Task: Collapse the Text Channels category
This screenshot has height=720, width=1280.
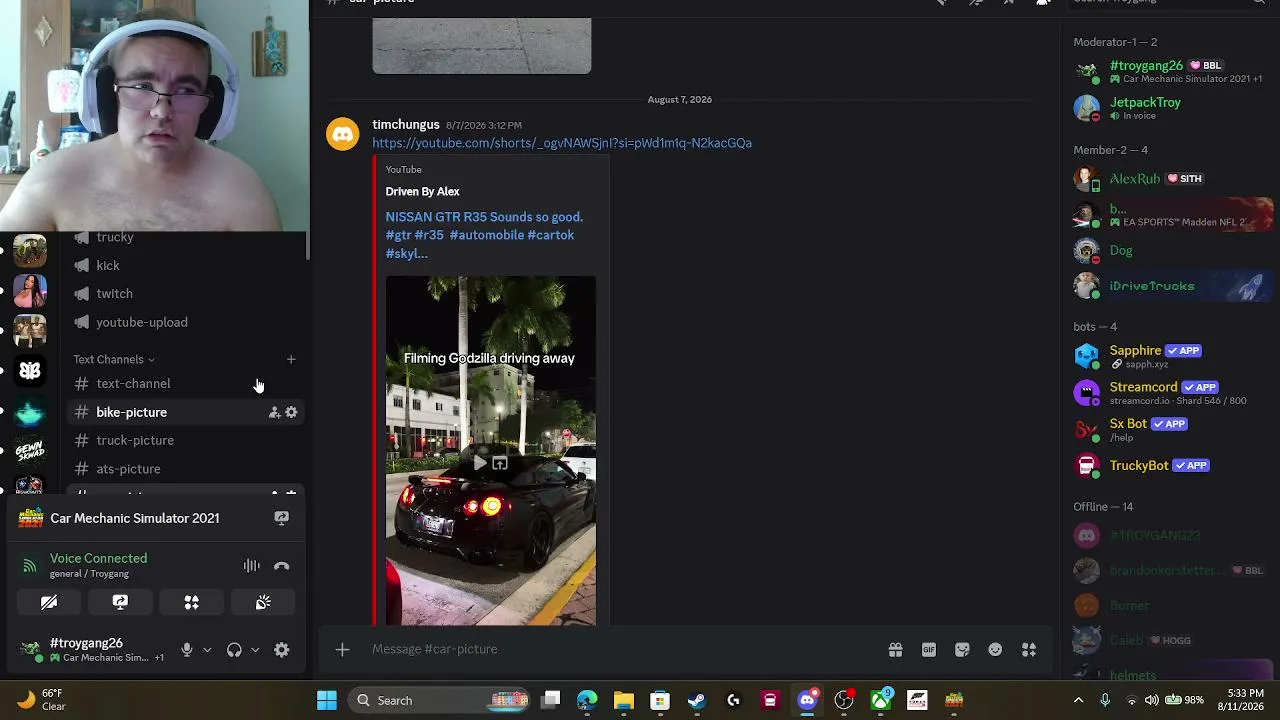Action: click(x=114, y=359)
